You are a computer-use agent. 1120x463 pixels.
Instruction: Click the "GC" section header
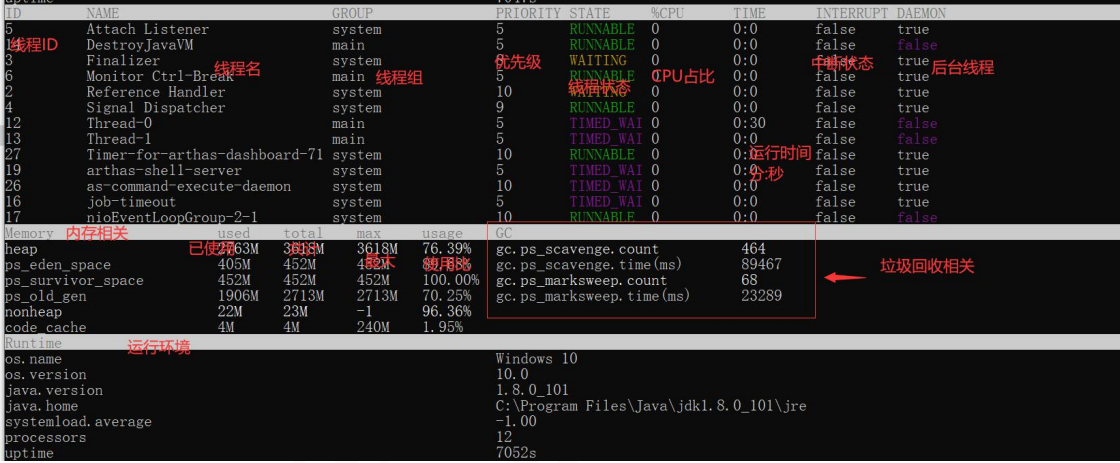click(504, 234)
